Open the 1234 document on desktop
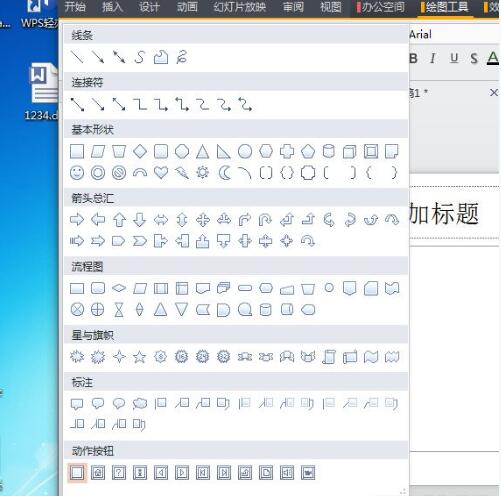 click(42, 91)
